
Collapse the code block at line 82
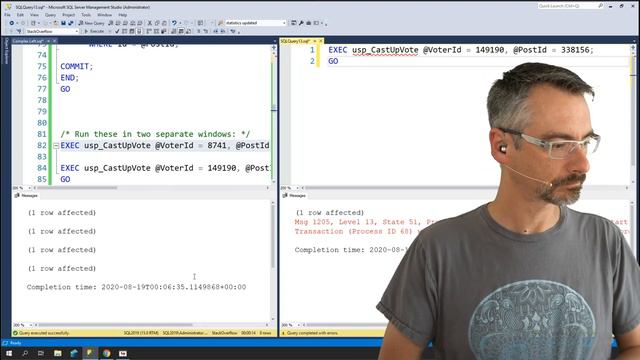coord(56,145)
